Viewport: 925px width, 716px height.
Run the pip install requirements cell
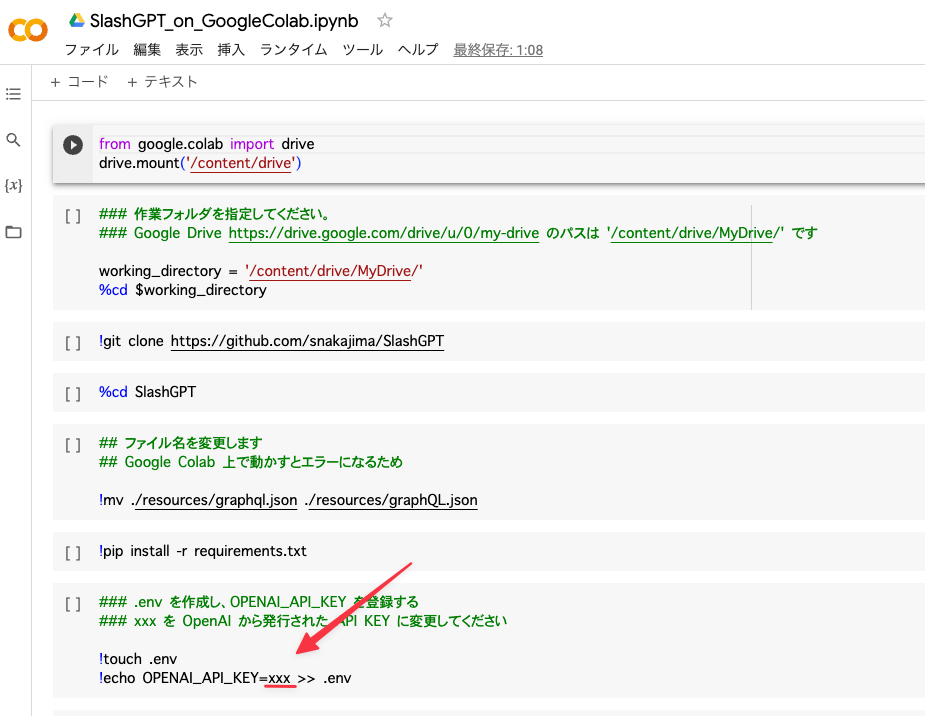(x=73, y=552)
